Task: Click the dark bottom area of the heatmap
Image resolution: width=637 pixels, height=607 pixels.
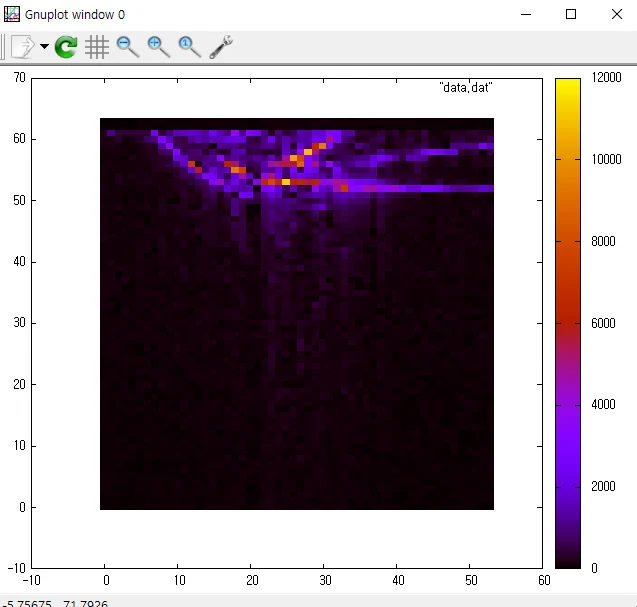Action: (297, 467)
